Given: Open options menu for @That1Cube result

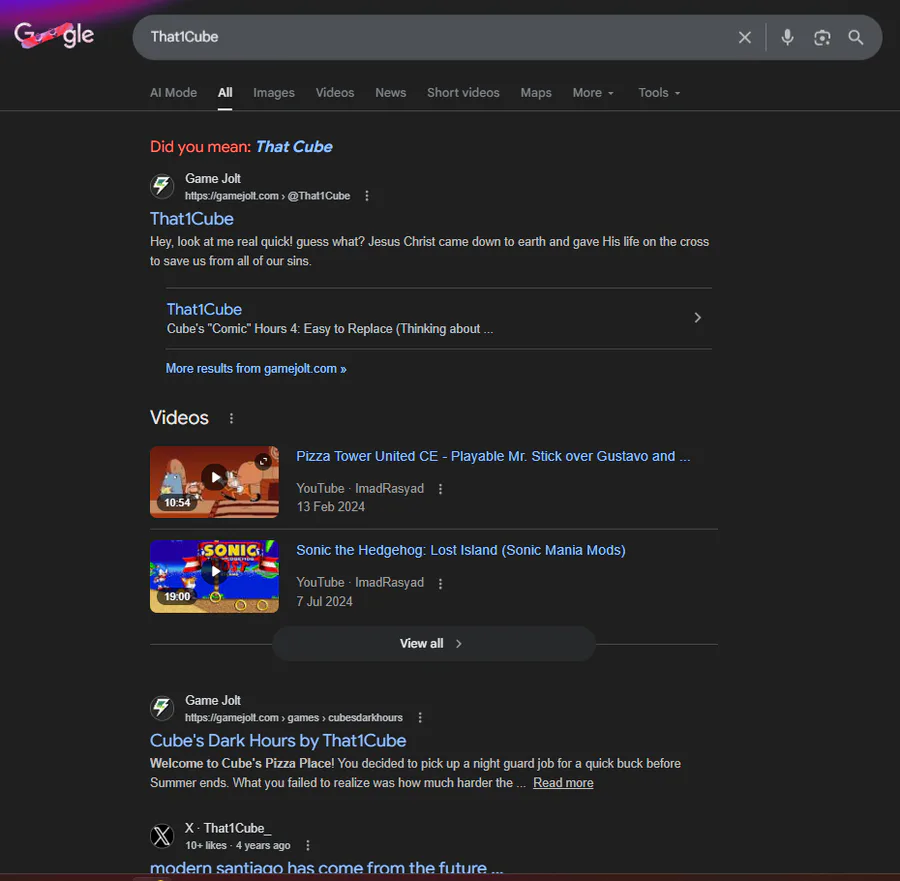Looking at the screenshot, I should click(x=367, y=196).
